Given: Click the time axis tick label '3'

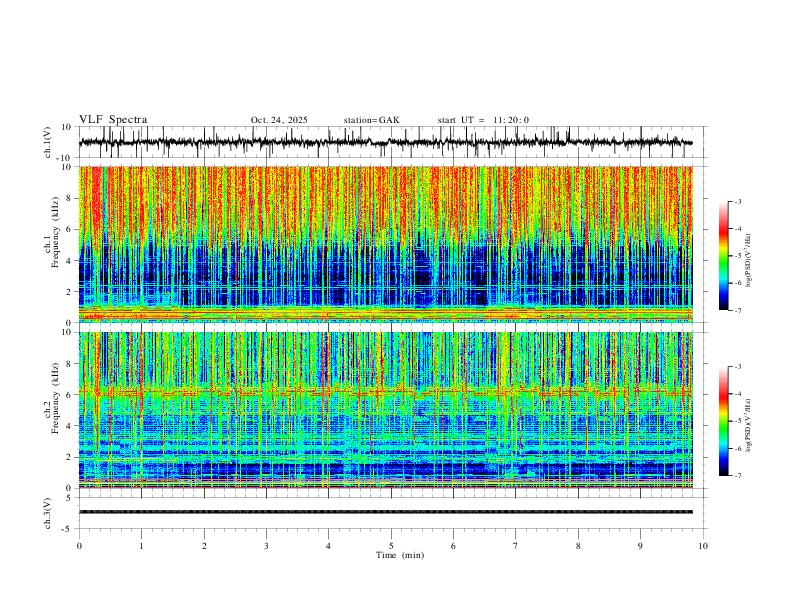Looking at the screenshot, I should point(266,546).
